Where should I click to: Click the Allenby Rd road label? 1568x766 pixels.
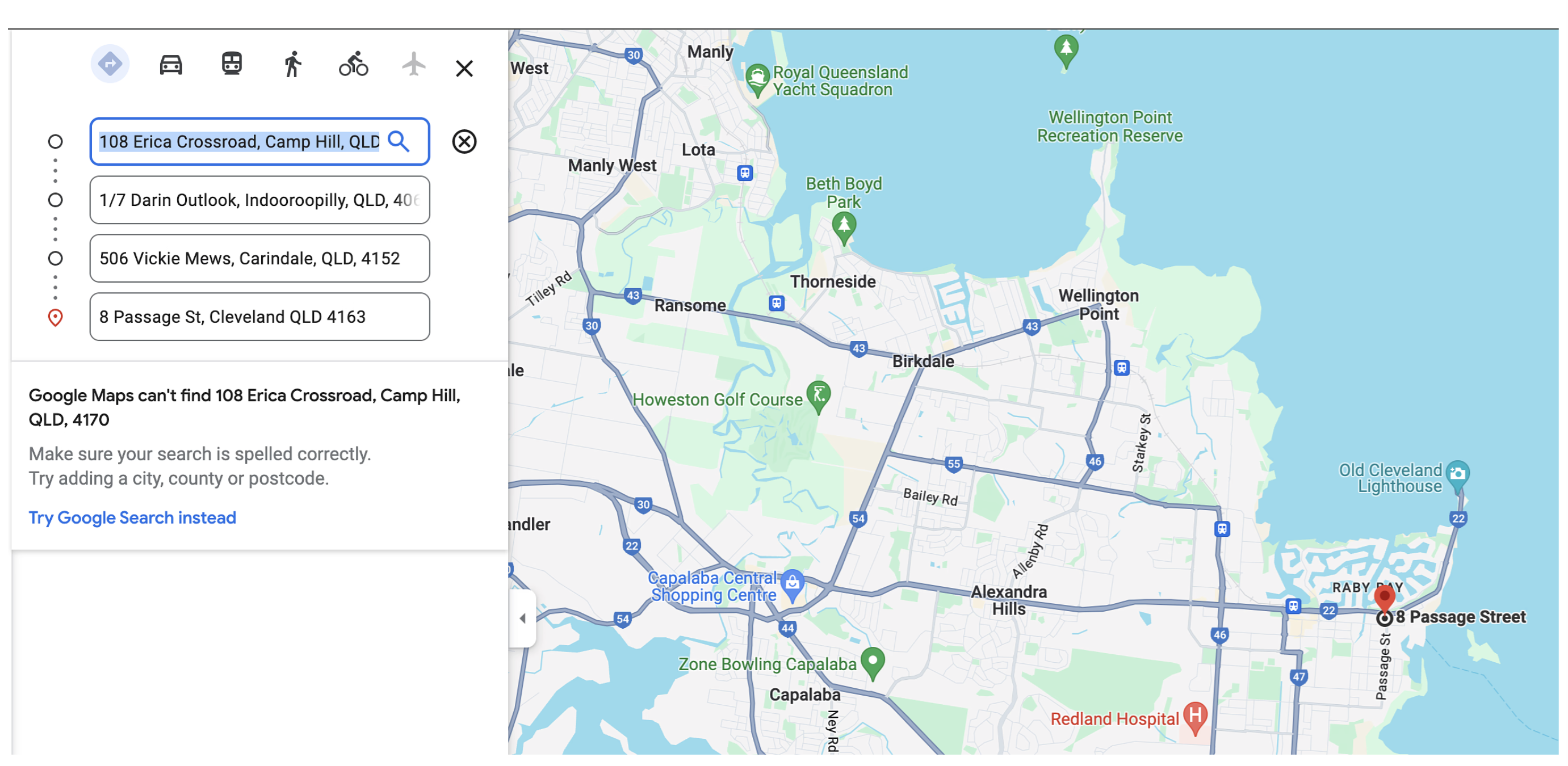tap(1030, 551)
